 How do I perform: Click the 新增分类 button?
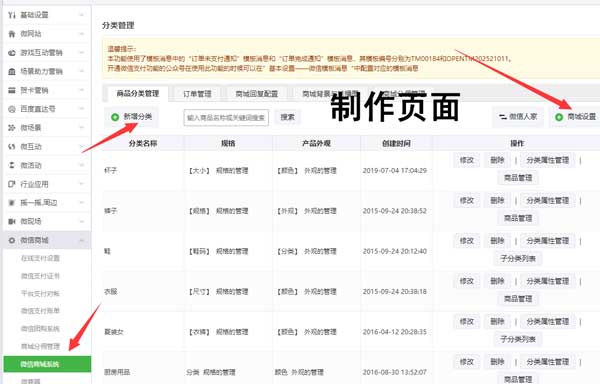pos(131,117)
